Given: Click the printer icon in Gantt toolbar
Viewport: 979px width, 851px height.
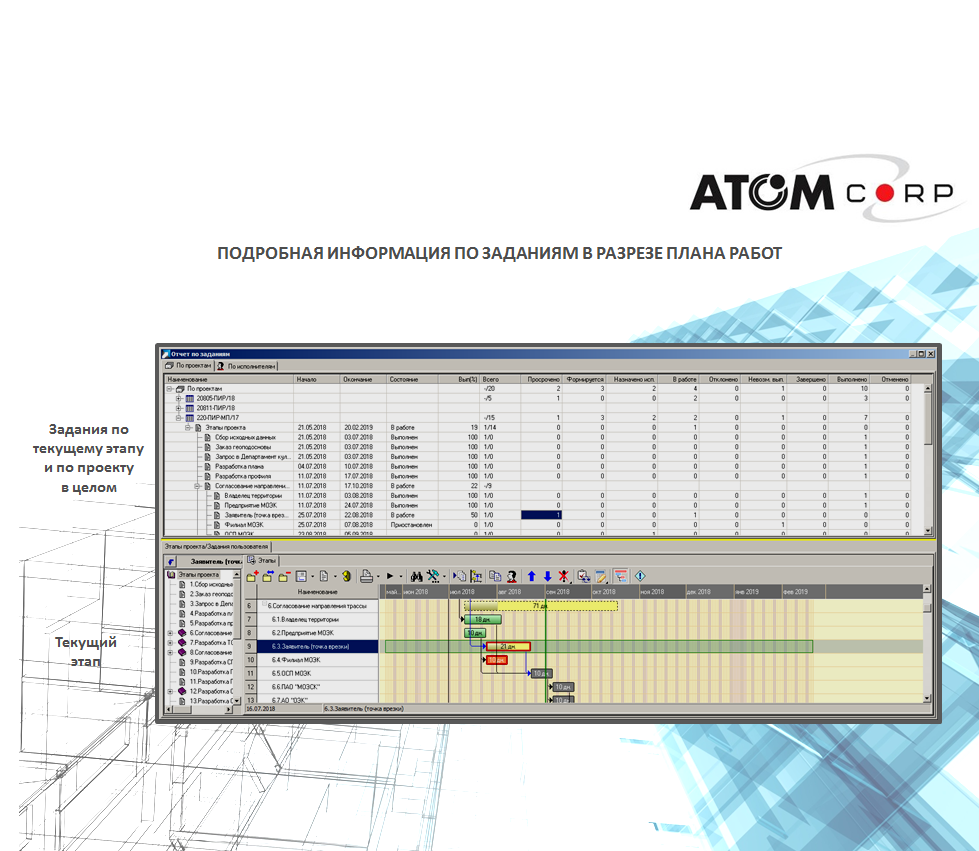Looking at the screenshot, I should click(367, 576).
